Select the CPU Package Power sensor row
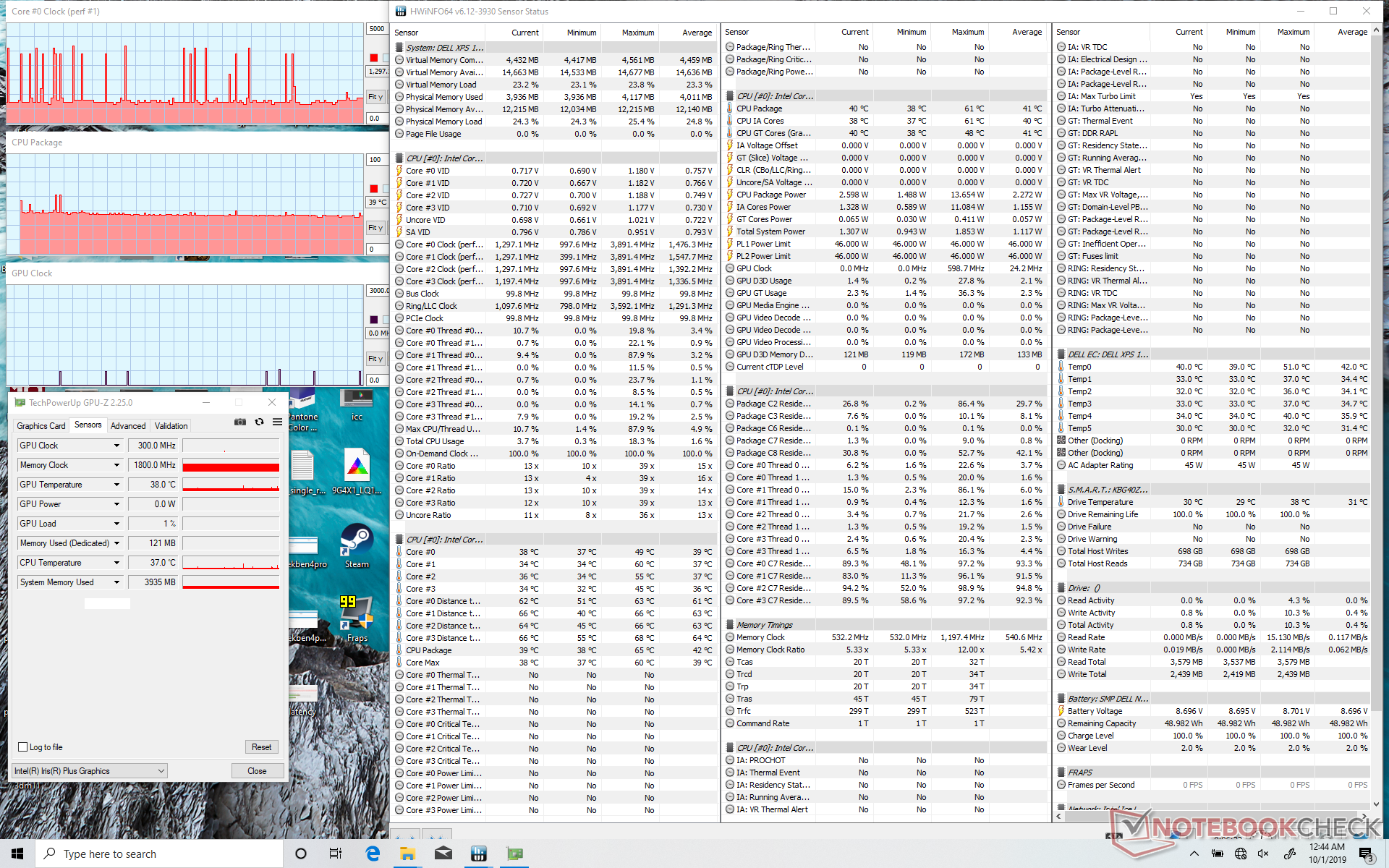1389x868 pixels. (x=885, y=195)
